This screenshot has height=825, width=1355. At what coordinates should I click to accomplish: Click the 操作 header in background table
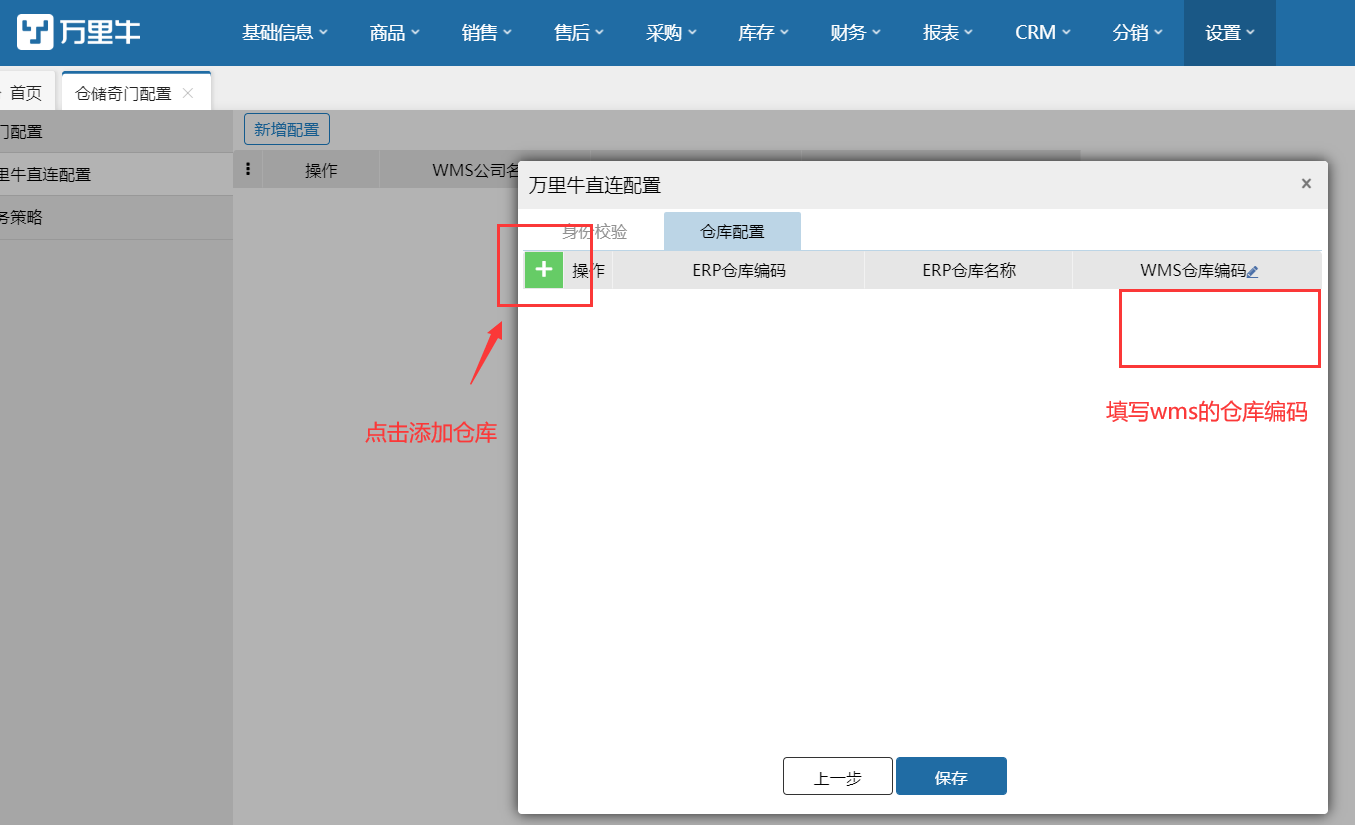[321, 170]
